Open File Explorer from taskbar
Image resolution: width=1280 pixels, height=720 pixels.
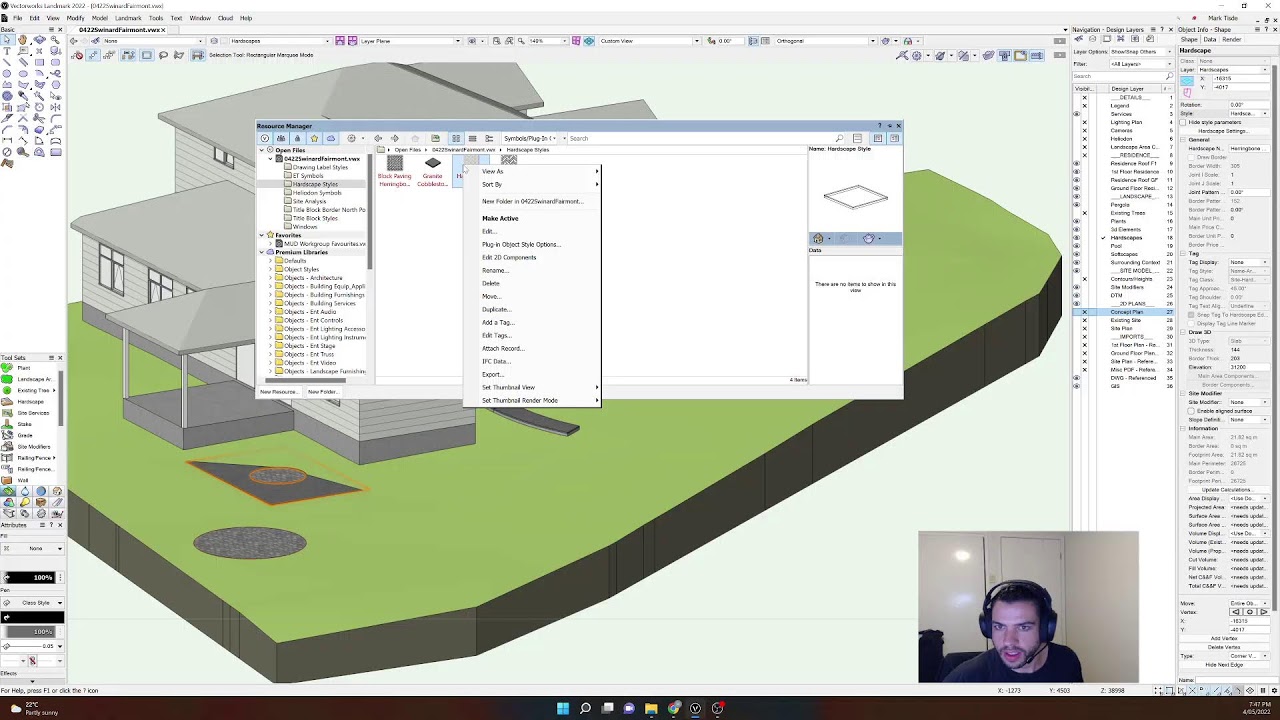pyautogui.click(x=651, y=708)
